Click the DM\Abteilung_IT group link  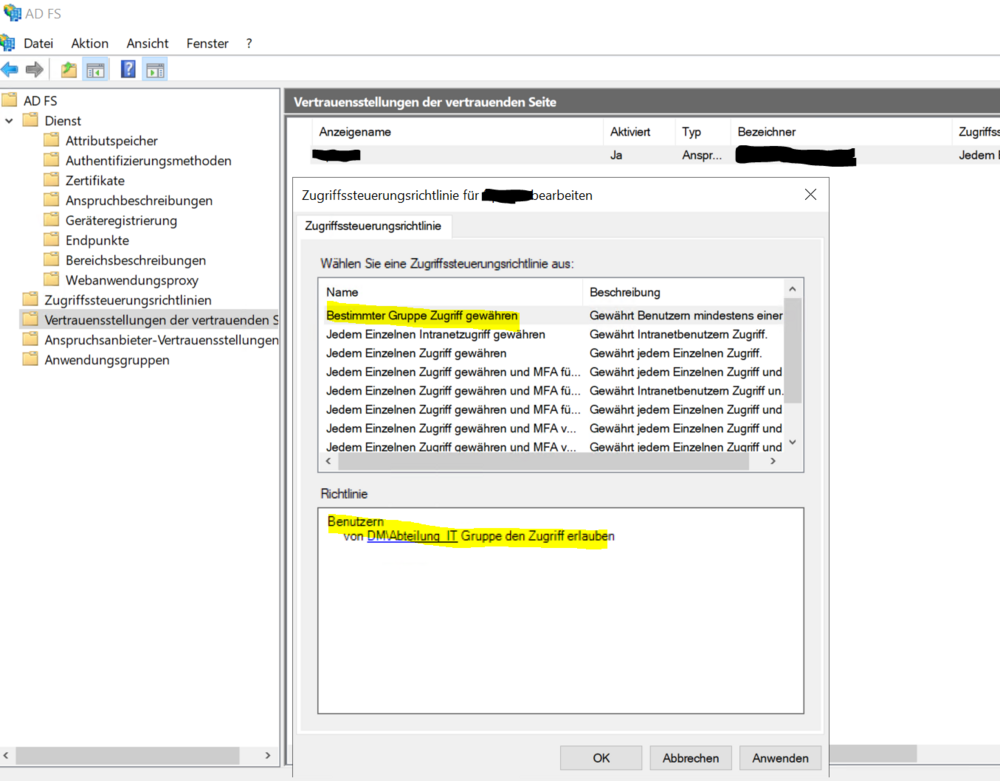click(412, 536)
